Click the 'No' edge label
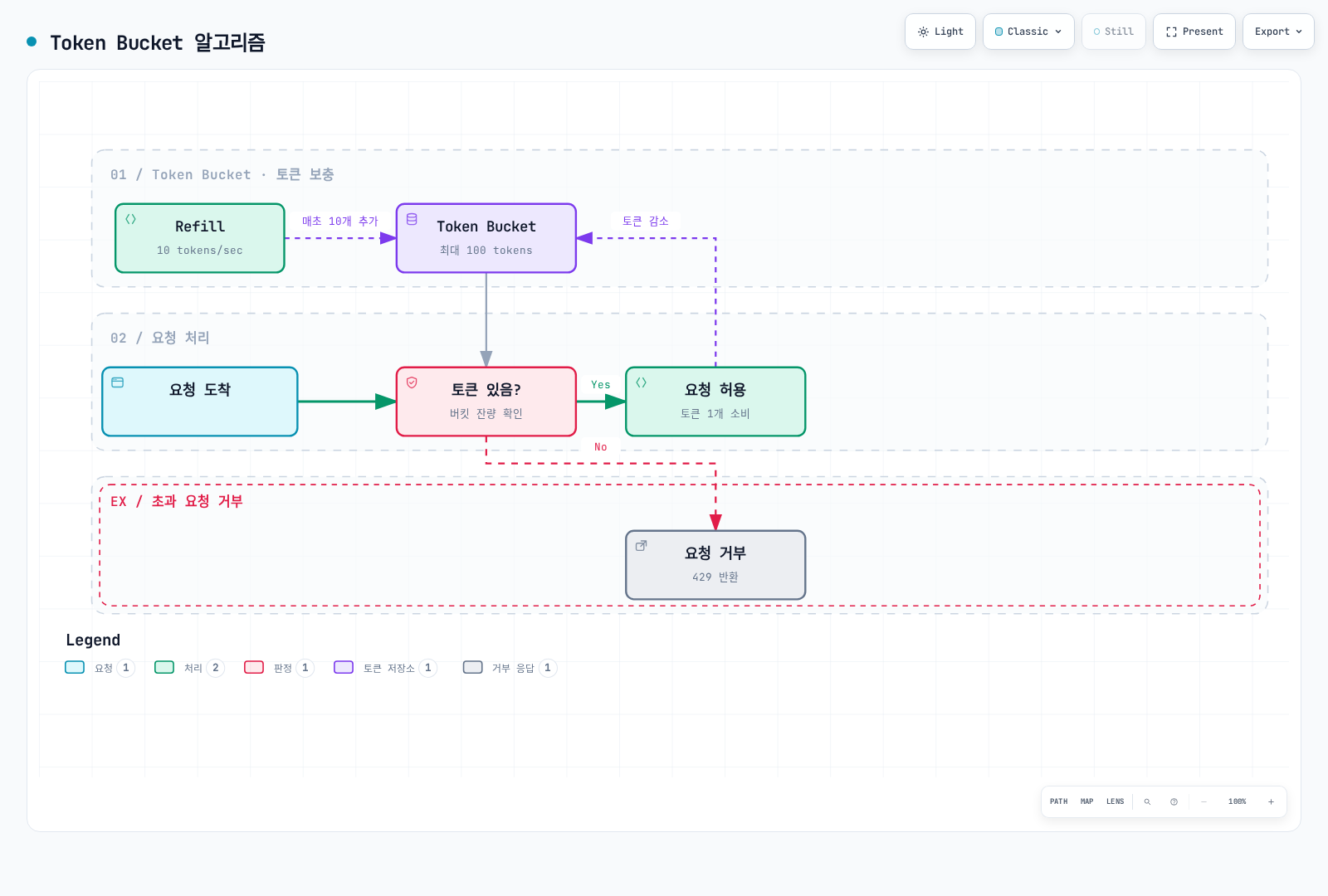Viewport: 1328px width, 896px height. pos(601,447)
